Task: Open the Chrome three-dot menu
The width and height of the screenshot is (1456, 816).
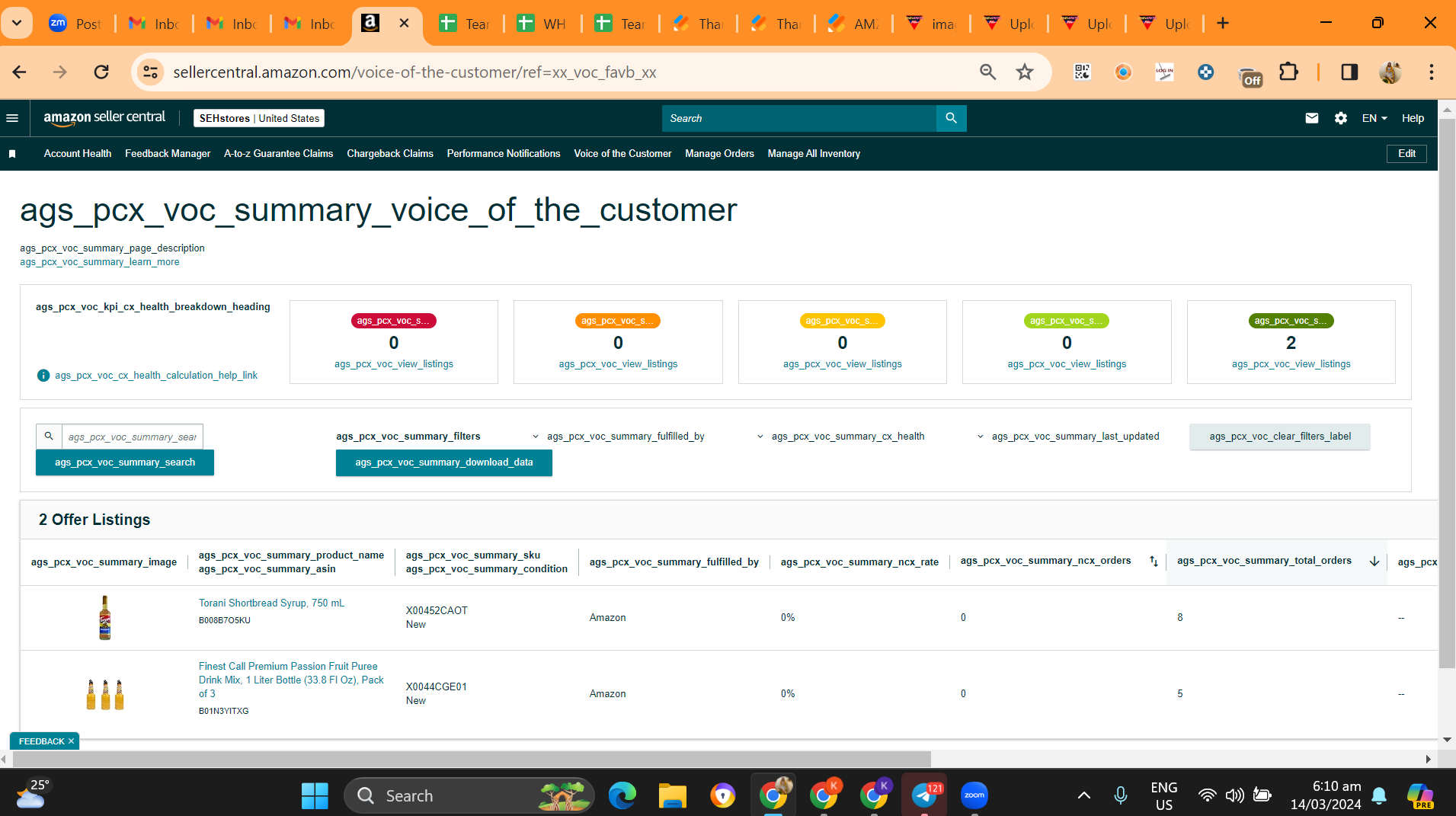Action: tap(1432, 72)
